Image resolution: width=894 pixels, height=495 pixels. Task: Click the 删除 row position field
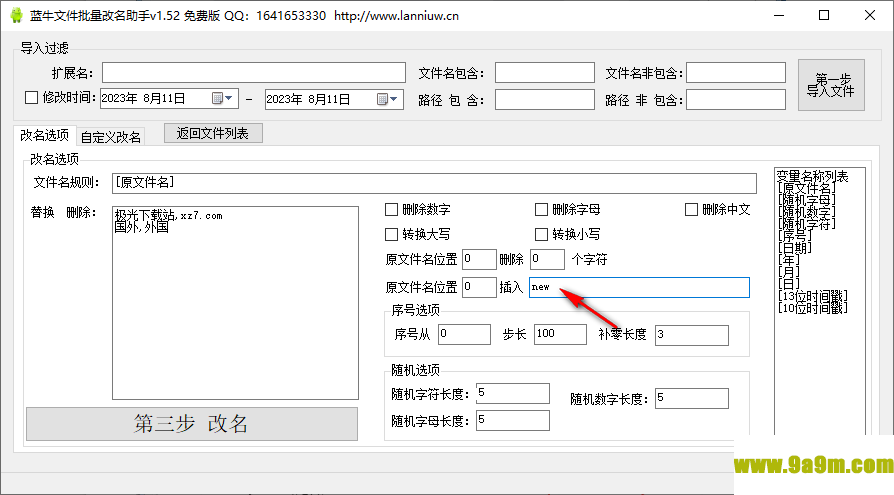pos(479,259)
